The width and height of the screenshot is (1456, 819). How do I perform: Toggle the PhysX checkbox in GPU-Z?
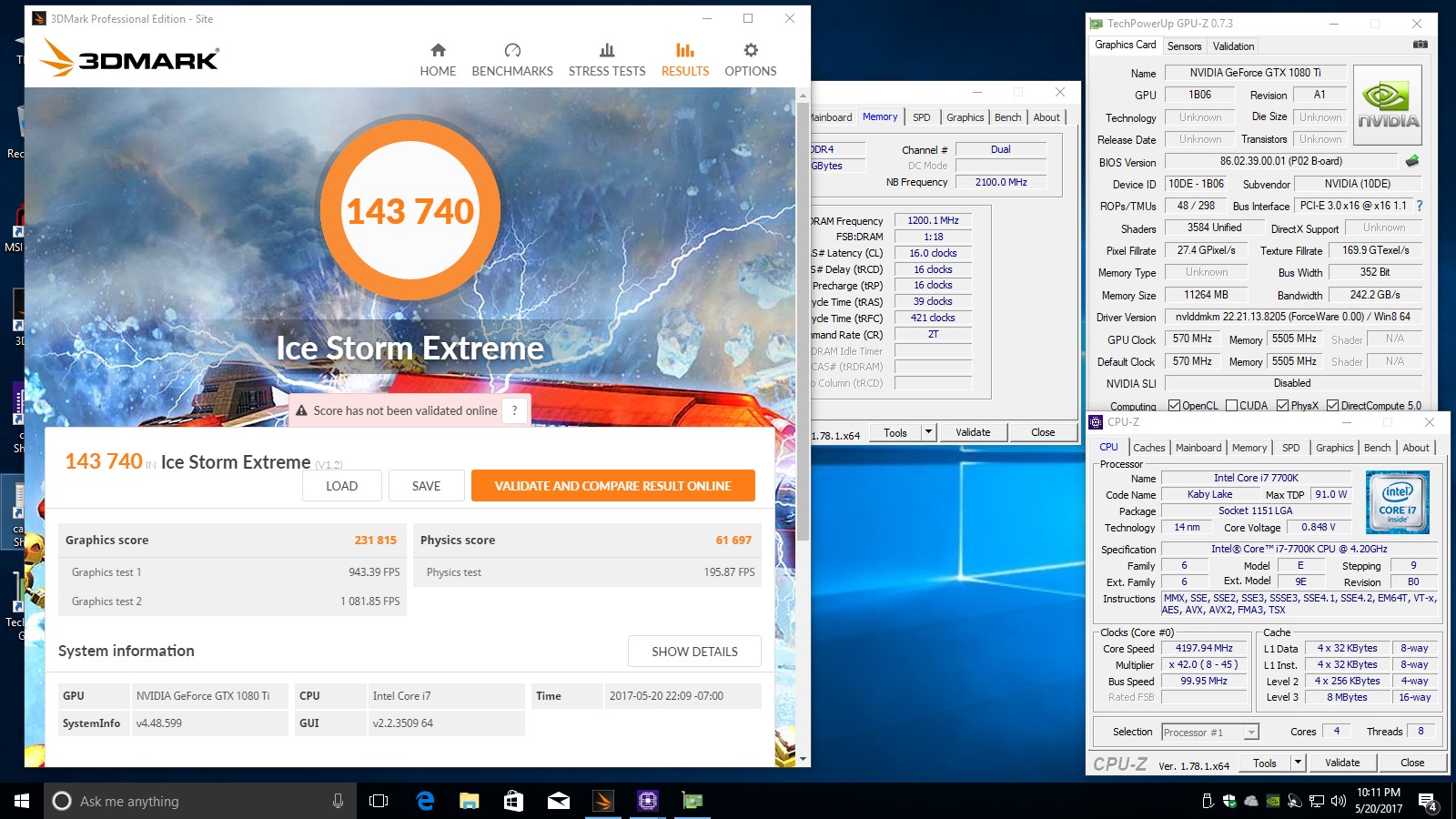click(x=1282, y=406)
